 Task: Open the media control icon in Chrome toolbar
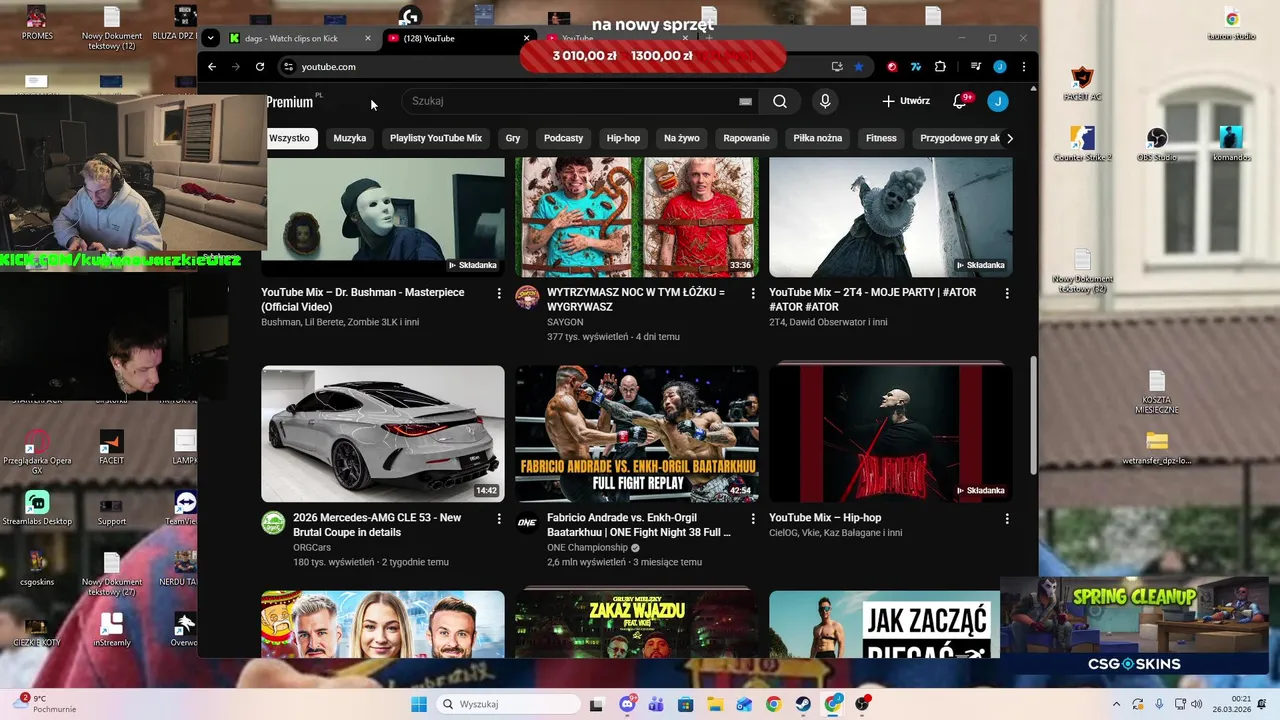point(976,67)
